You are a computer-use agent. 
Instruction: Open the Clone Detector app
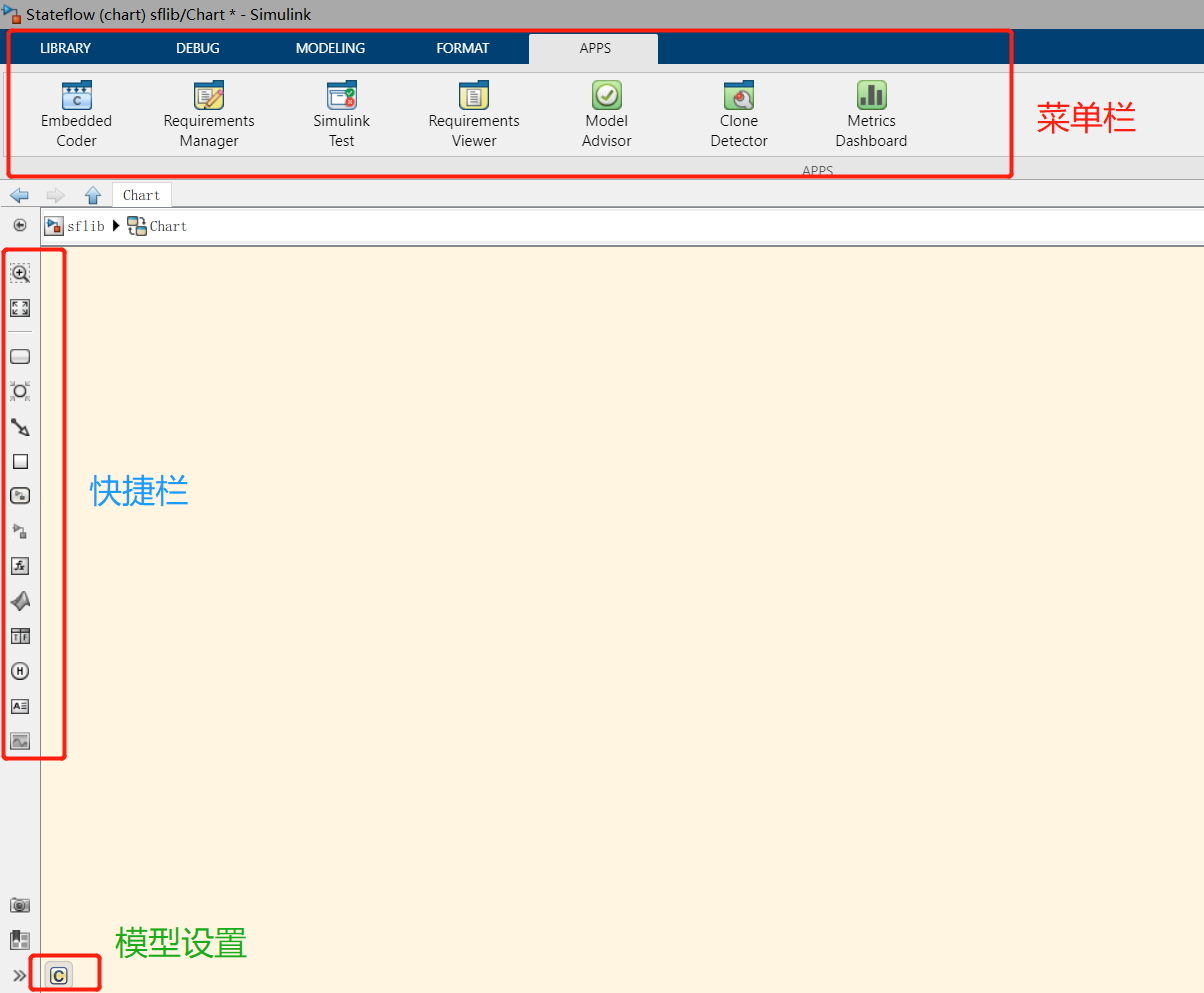coord(739,115)
